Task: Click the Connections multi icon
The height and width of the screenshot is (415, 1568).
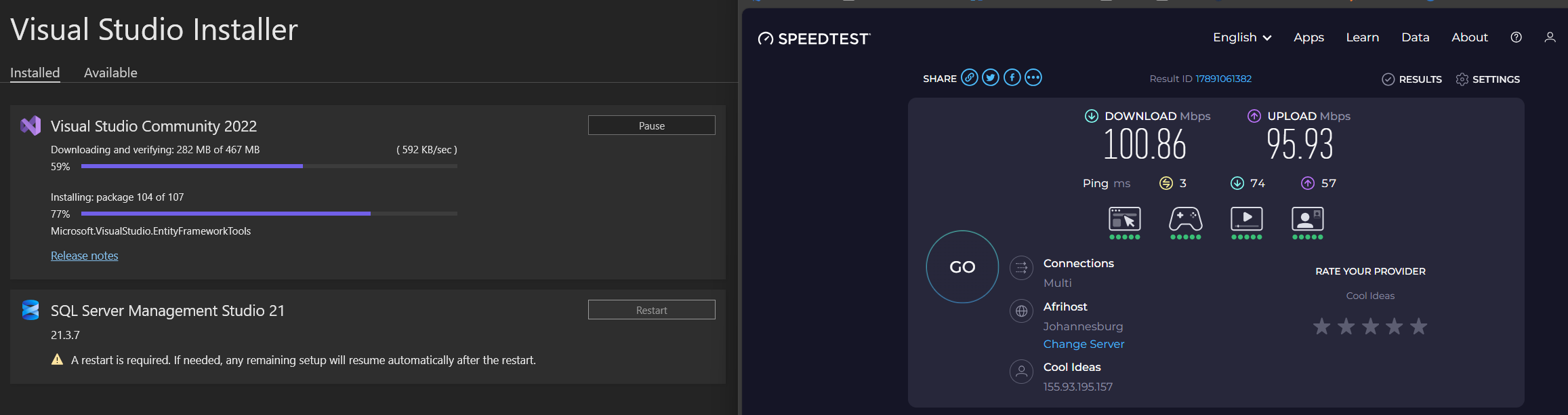Action: pos(1021,268)
